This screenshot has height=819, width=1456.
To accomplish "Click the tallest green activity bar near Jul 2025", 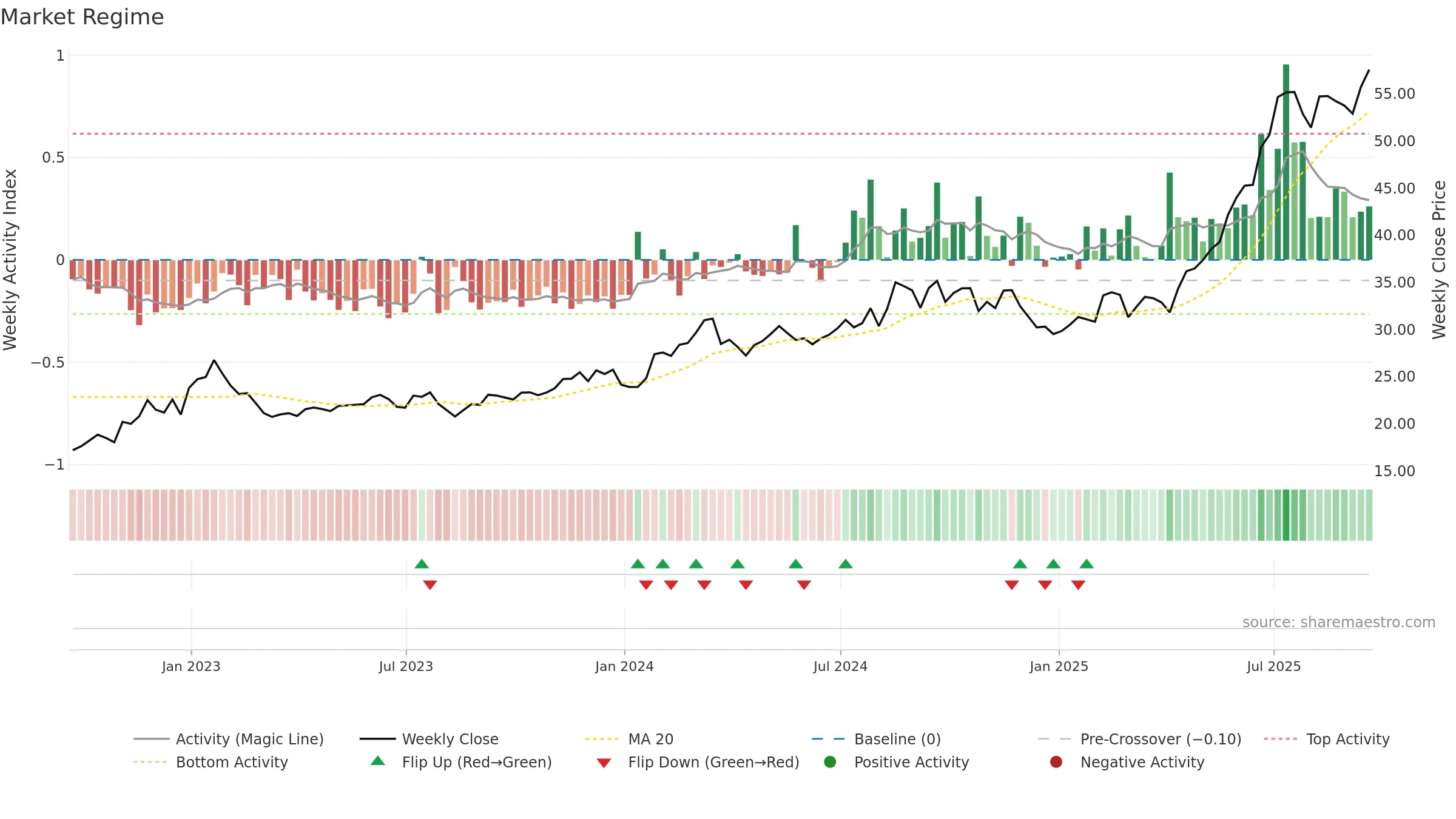I will [1286, 162].
